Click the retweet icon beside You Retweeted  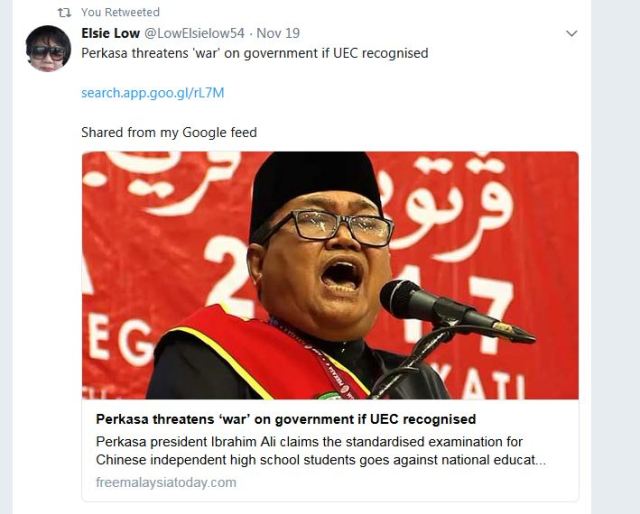pyautogui.click(x=64, y=13)
